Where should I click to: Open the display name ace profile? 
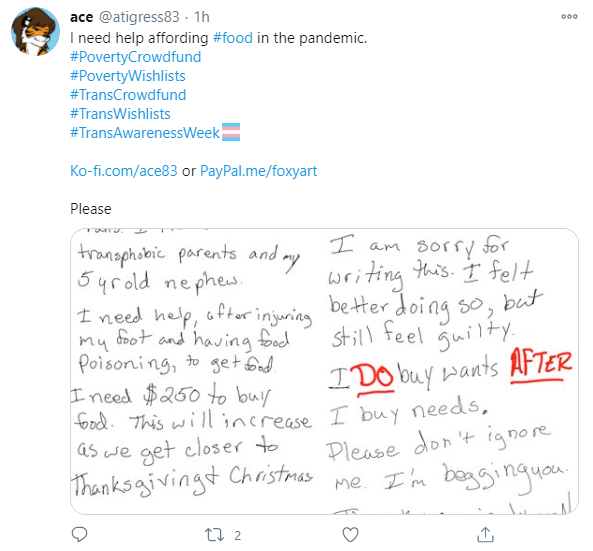click(x=81, y=17)
